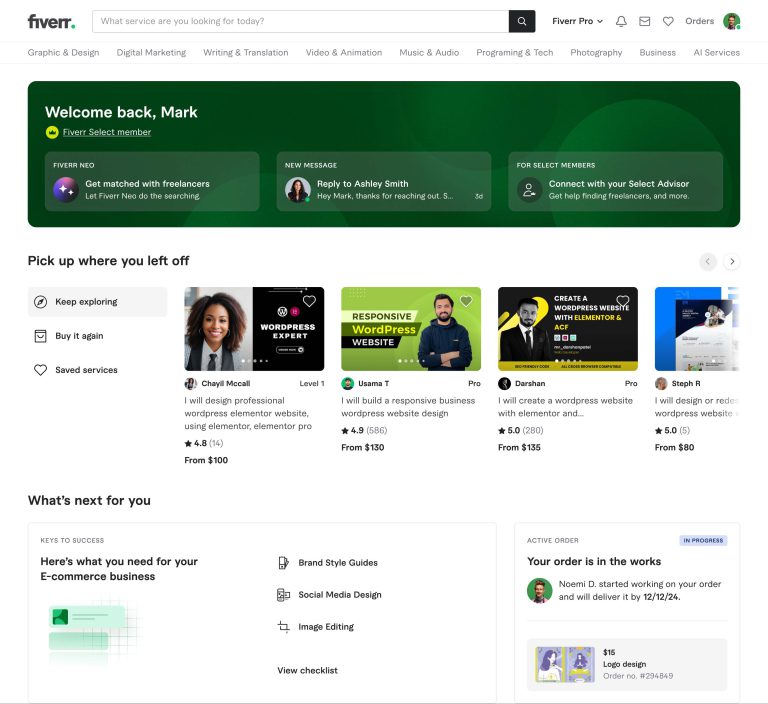Open the WordPress Expert gig thumbnail
This screenshot has width=768, height=704.
coord(254,329)
